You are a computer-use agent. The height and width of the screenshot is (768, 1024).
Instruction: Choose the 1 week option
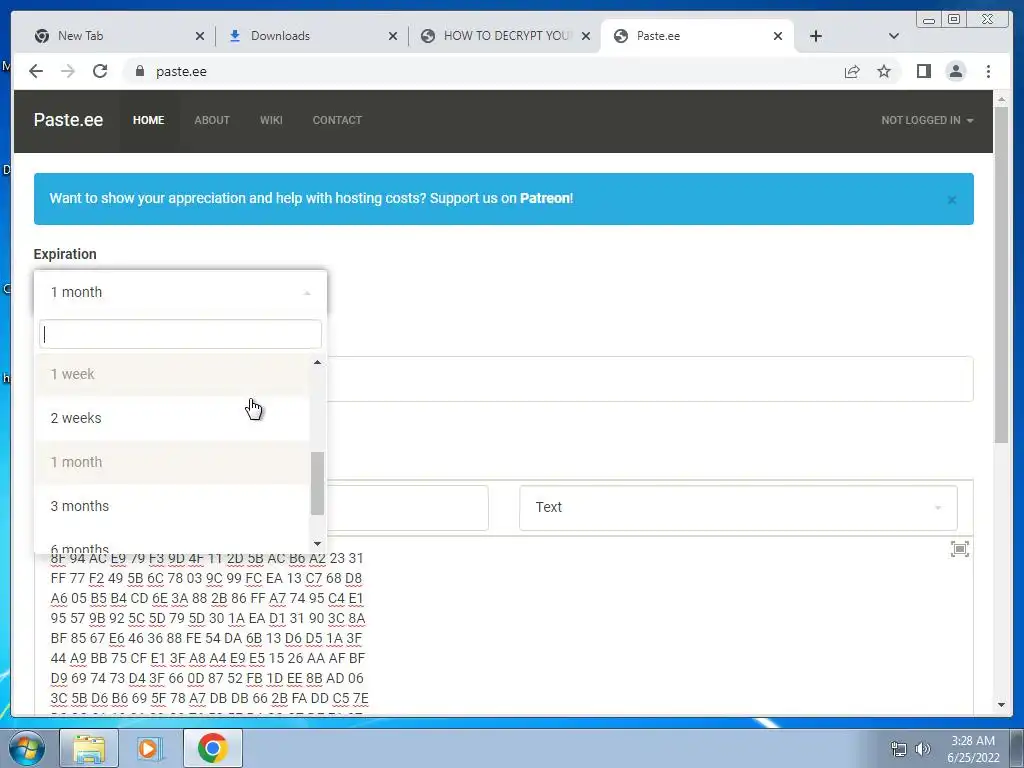(172, 374)
